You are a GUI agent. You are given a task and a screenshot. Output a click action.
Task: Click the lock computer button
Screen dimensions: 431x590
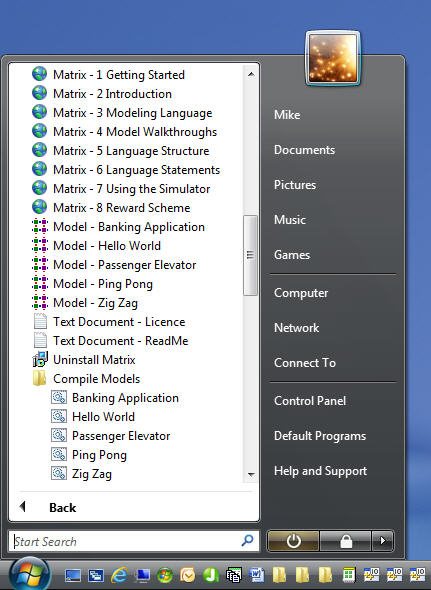point(346,541)
